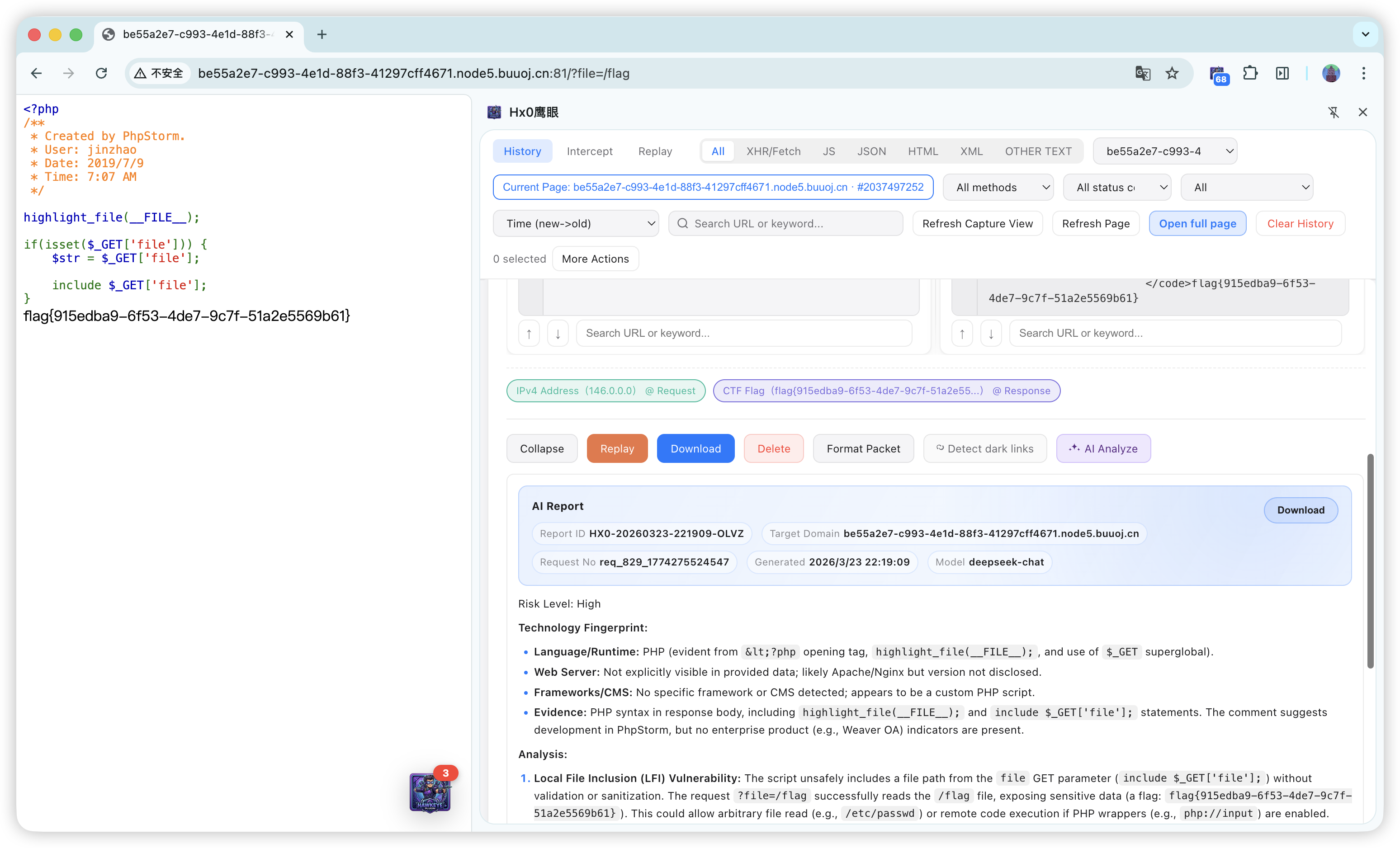The width and height of the screenshot is (1400, 848).
Task: Click Refresh Capture View
Action: pyautogui.click(x=977, y=224)
